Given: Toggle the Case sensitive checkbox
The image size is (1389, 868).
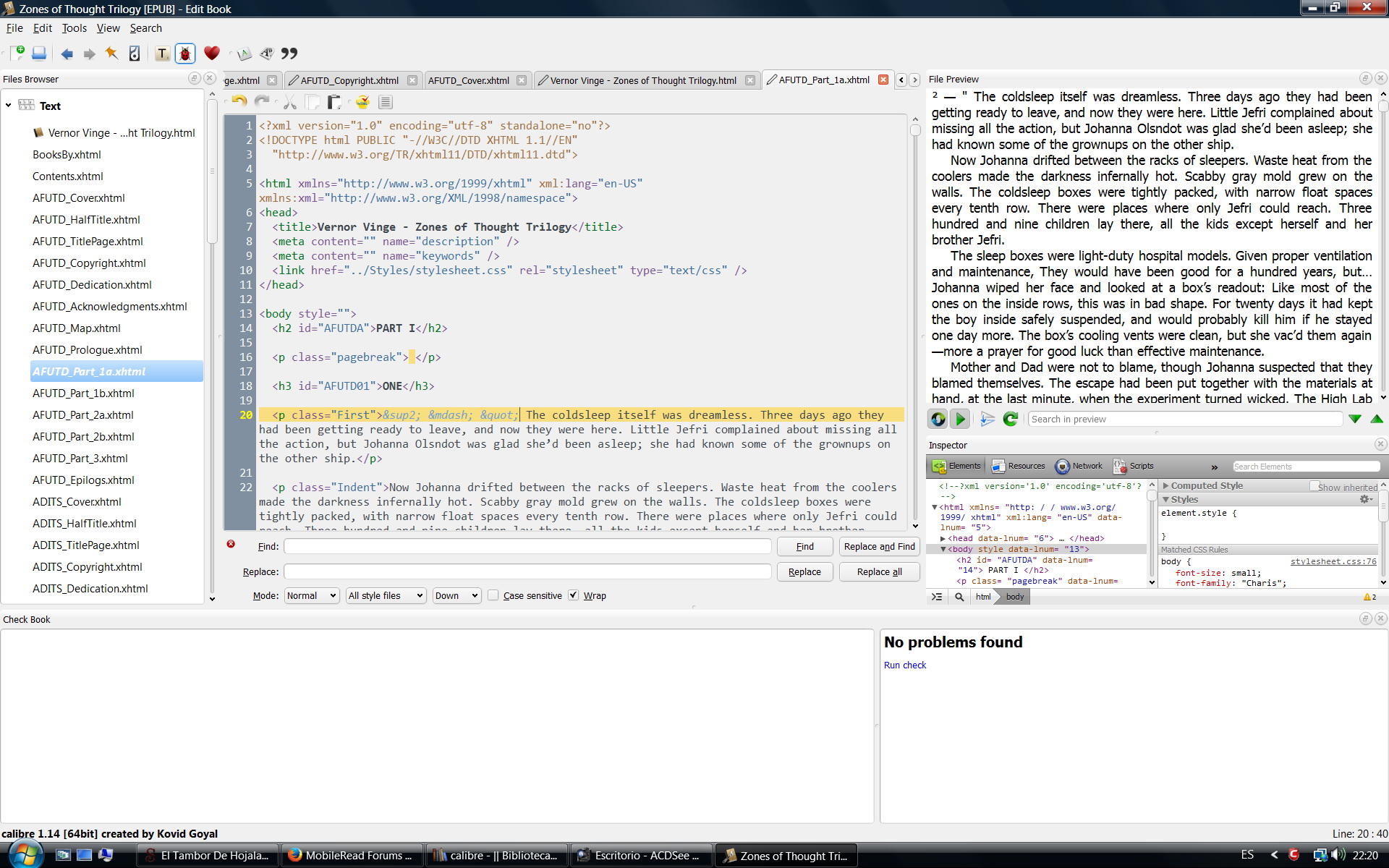Looking at the screenshot, I should pyautogui.click(x=493, y=595).
